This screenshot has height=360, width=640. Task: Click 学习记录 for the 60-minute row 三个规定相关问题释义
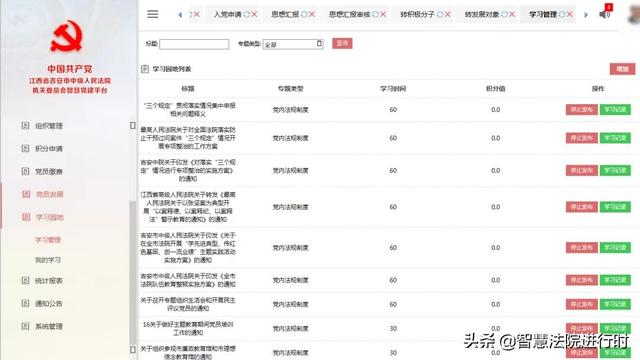click(x=615, y=109)
